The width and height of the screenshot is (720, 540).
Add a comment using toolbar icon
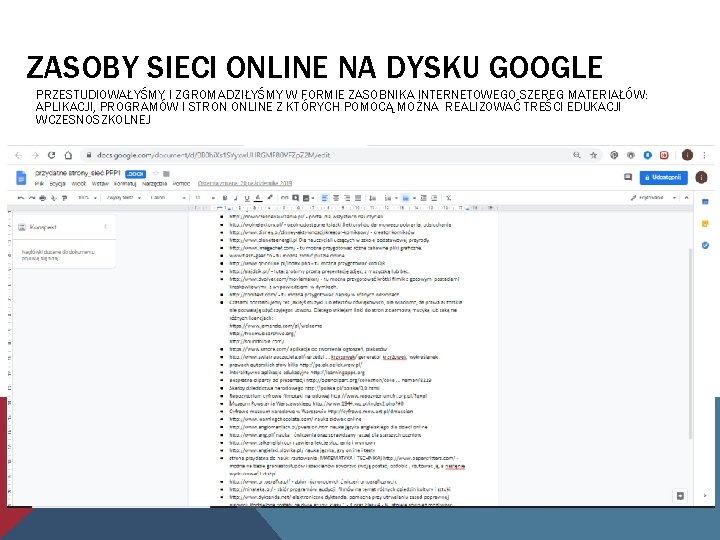click(x=295, y=198)
